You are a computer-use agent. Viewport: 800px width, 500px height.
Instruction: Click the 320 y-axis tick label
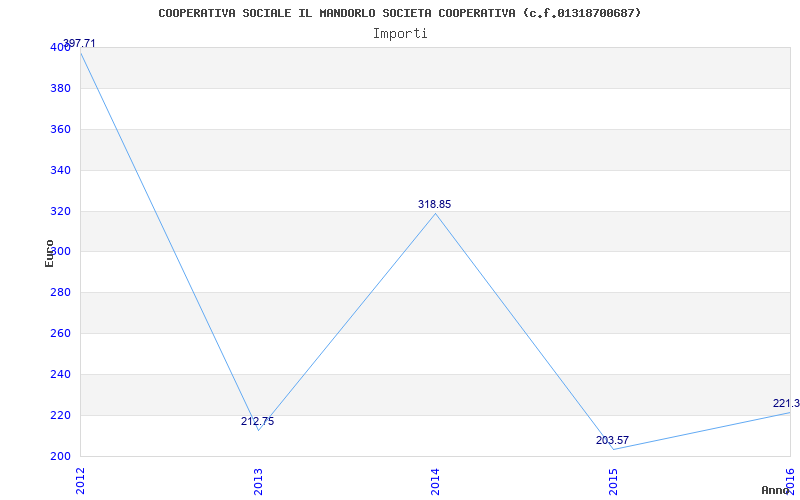coord(60,211)
